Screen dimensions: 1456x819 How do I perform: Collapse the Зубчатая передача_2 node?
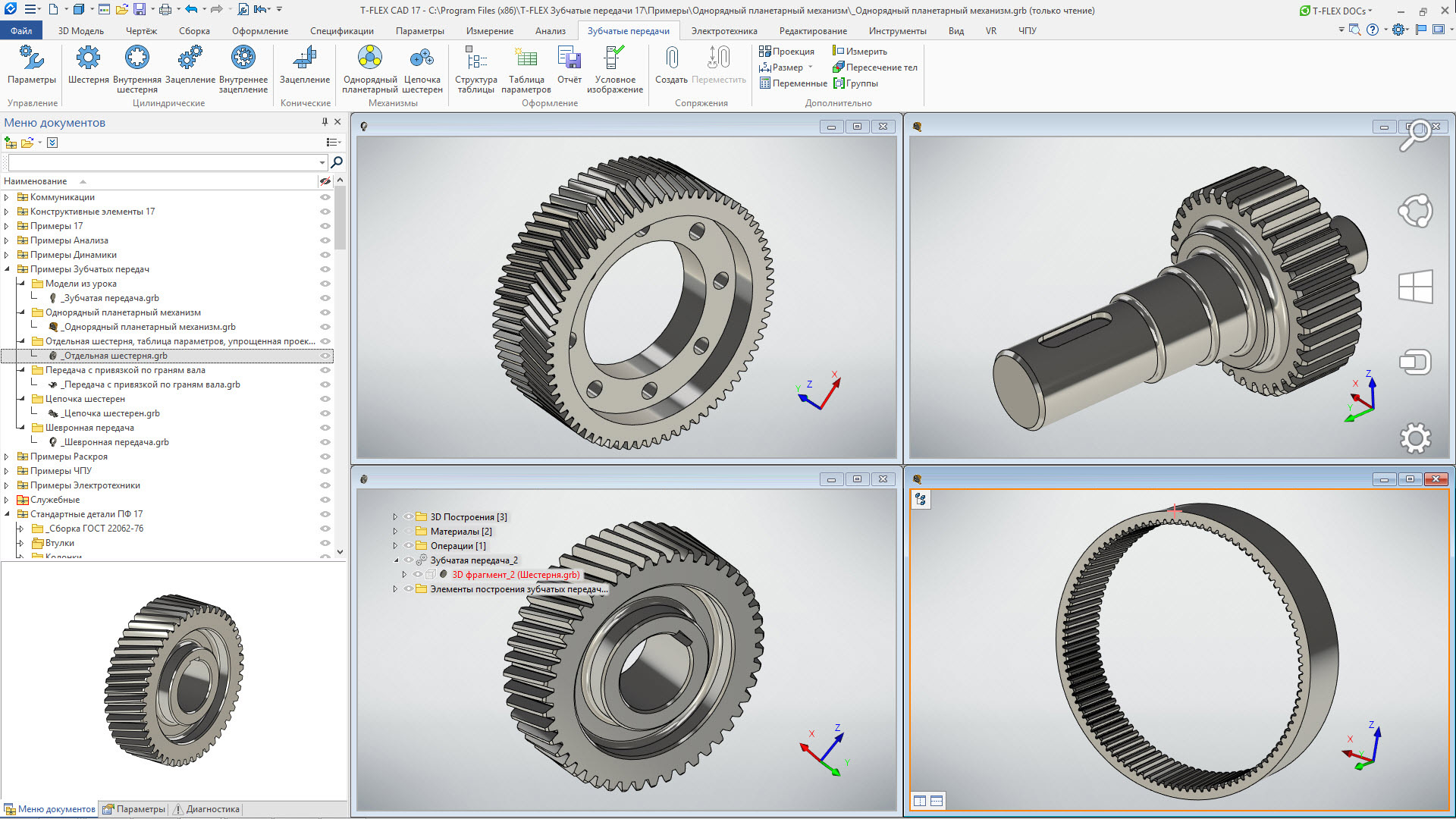(x=395, y=560)
